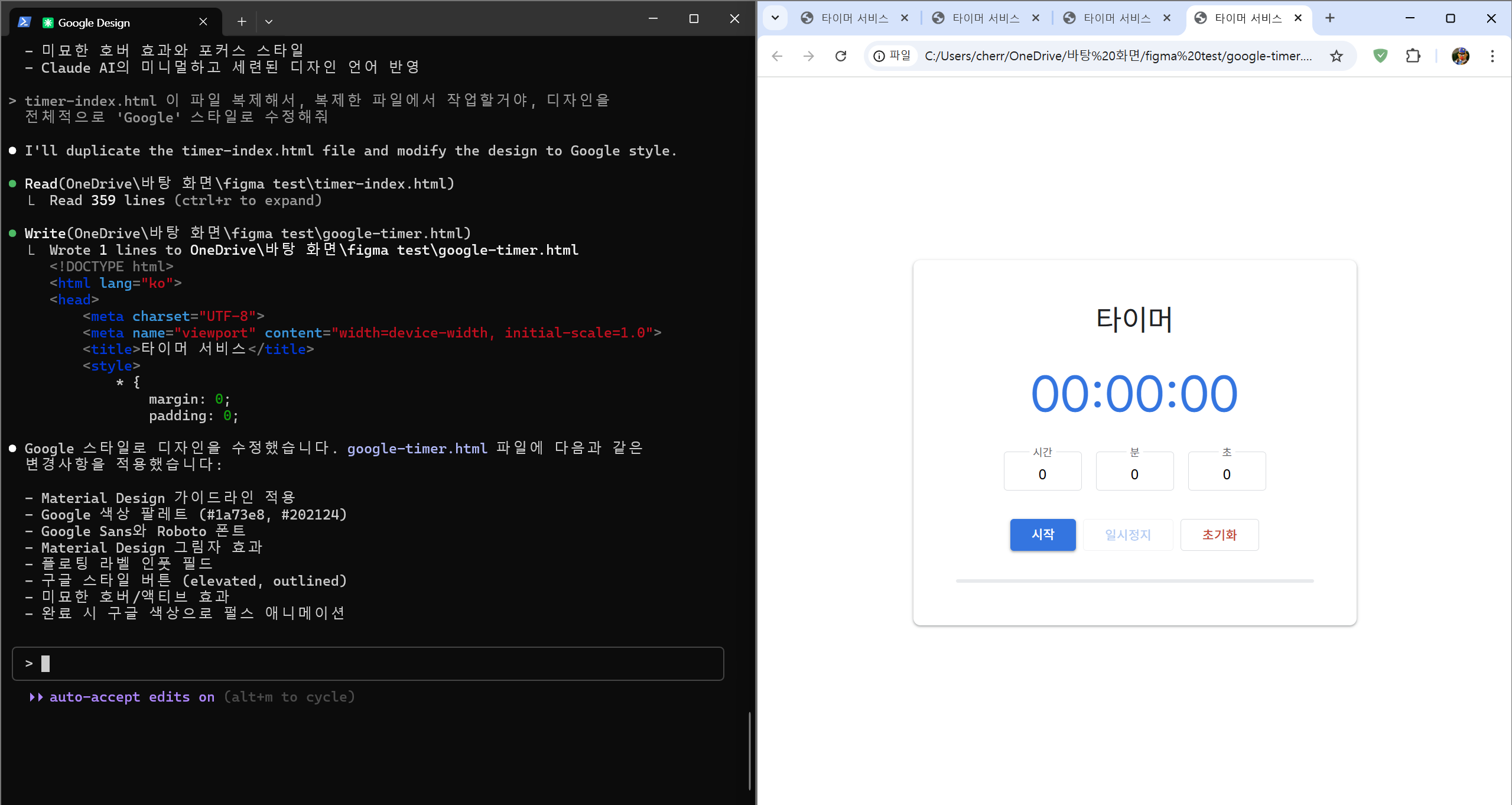The width and height of the screenshot is (1512, 805).
Task: Open new terminal tab with plus icon
Action: coord(241,22)
